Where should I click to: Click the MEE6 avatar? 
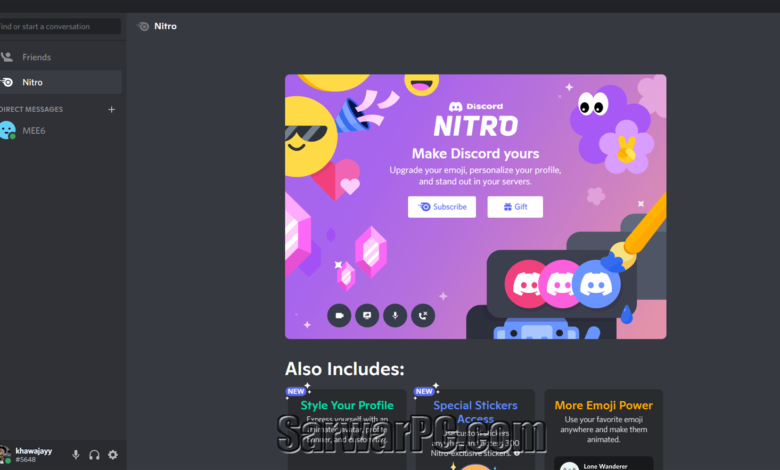7,130
